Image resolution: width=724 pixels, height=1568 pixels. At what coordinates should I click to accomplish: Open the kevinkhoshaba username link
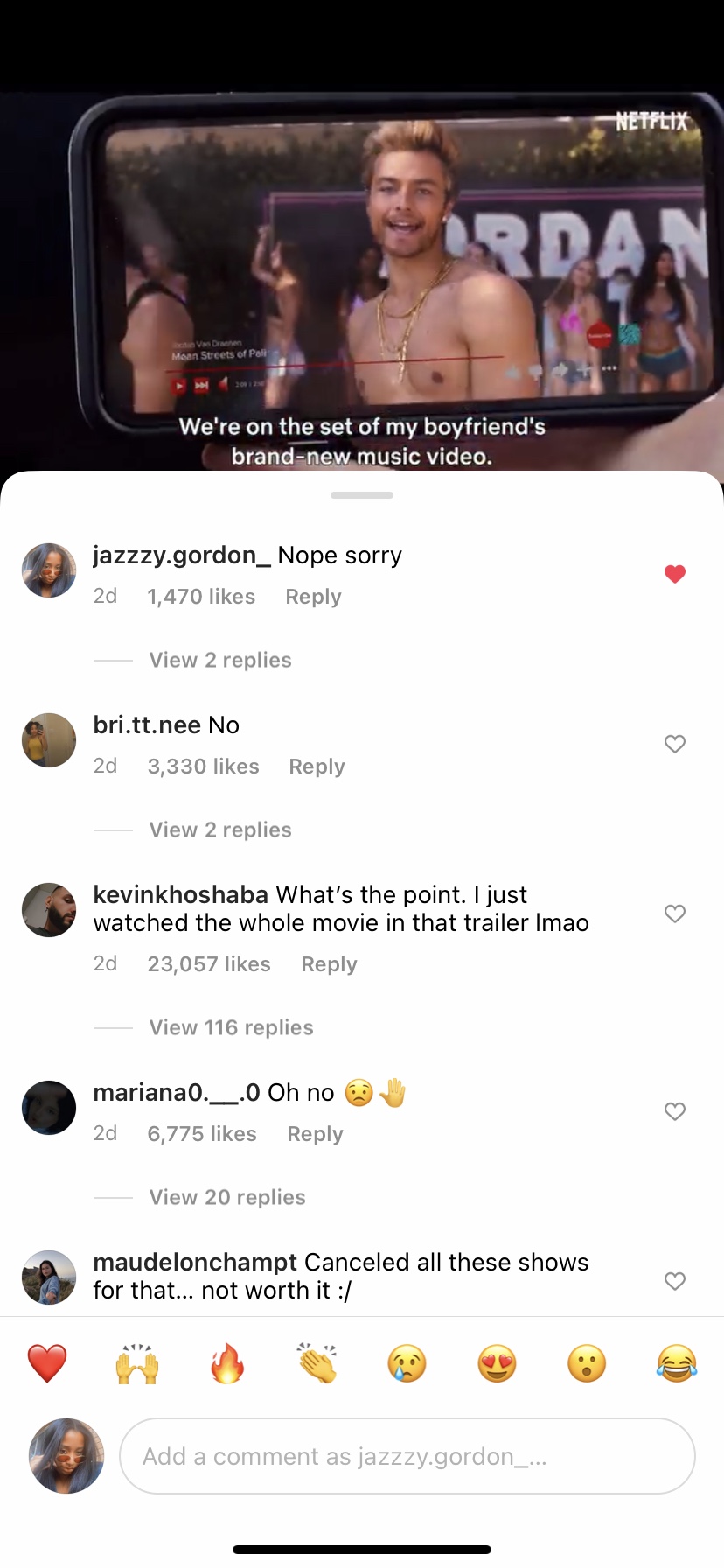pyautogui.click(x=180, y=894)
